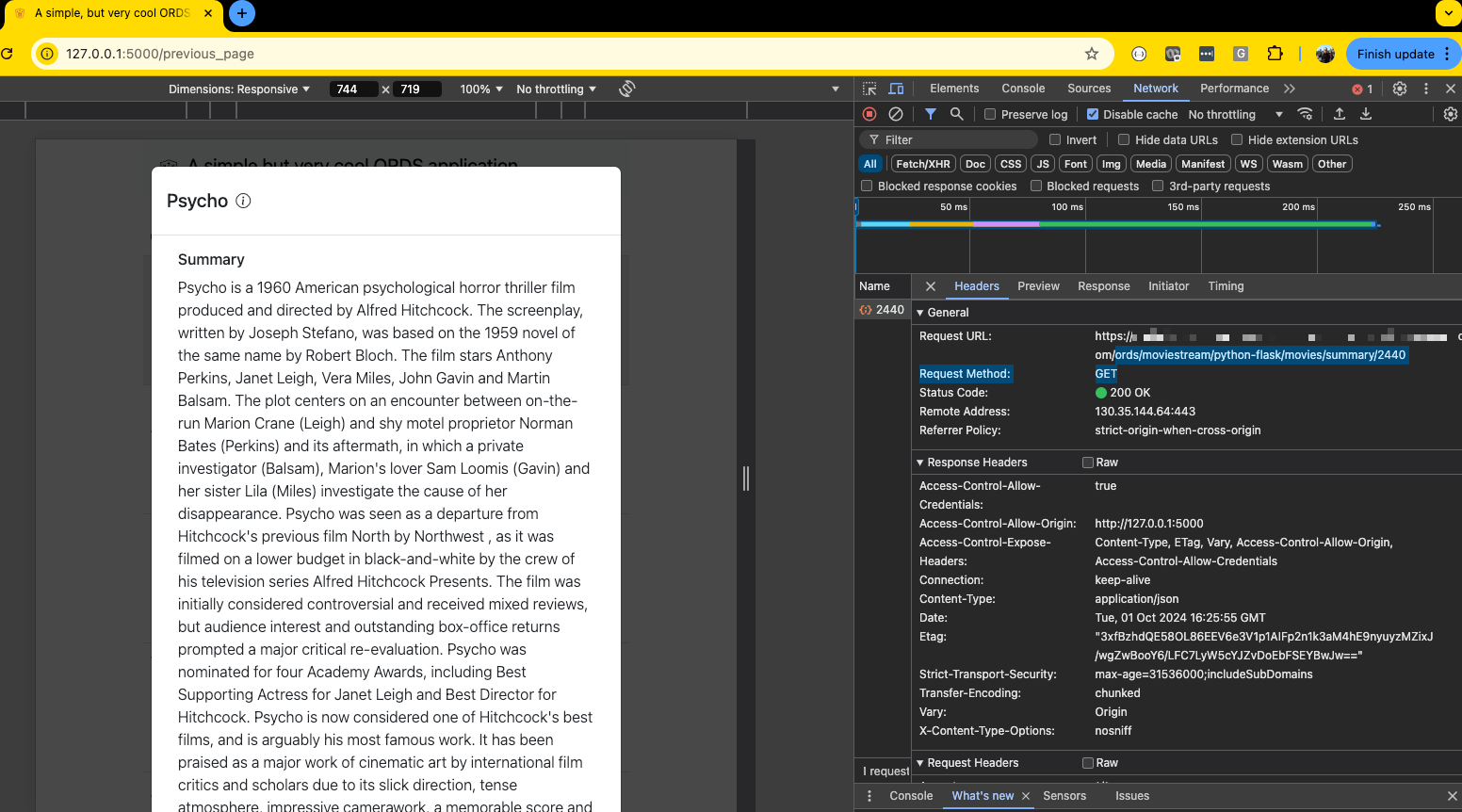The width and height of the screenshot is (1462, 812).
Task: Close the request details pane
Action: pyautogui.click(x=931, y=286)
